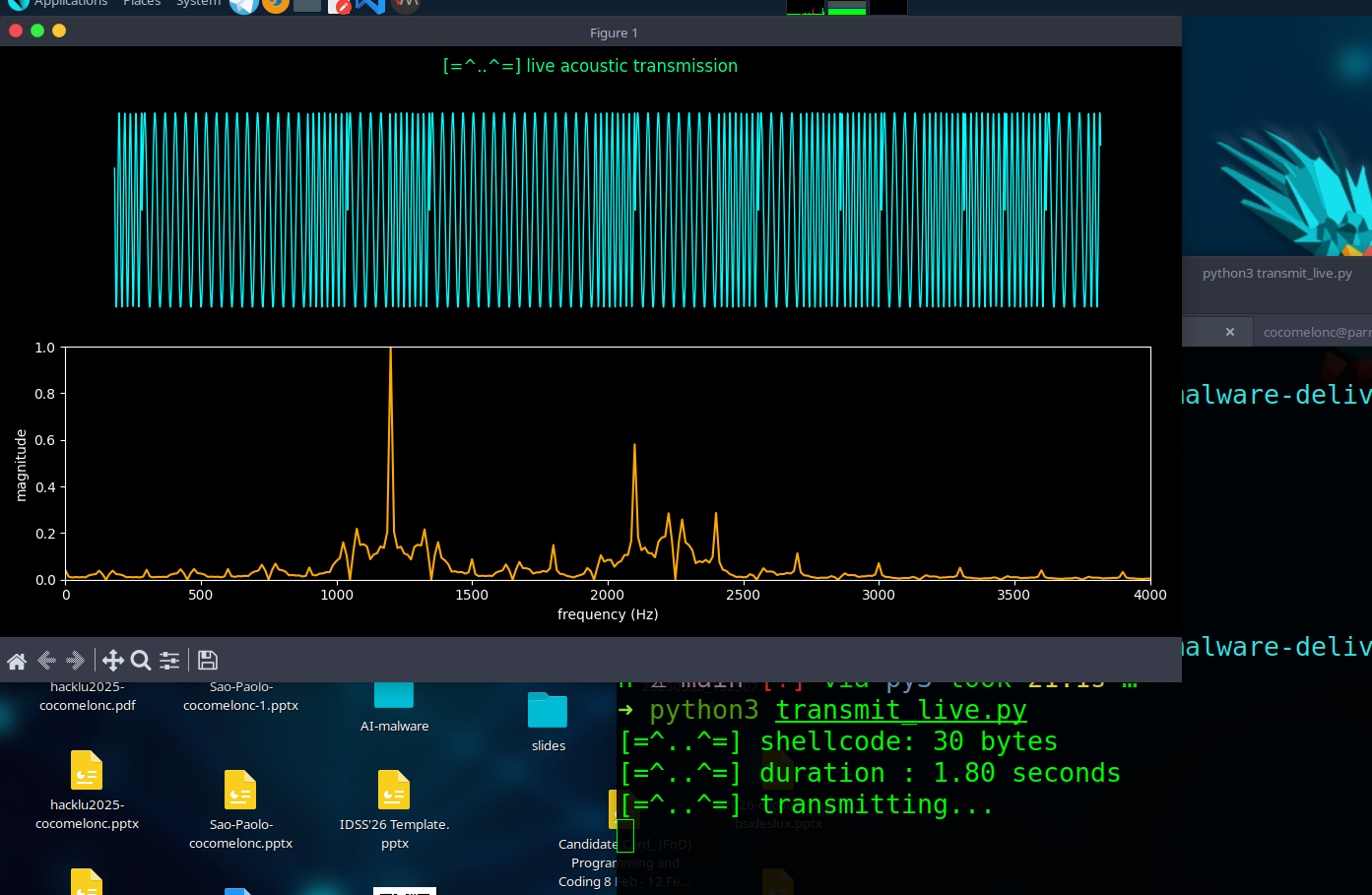The width and height of the screenshot is (1372, 895).
Task: Click the green button on Figure 1 title bar
Action: (x=37, y=31)
